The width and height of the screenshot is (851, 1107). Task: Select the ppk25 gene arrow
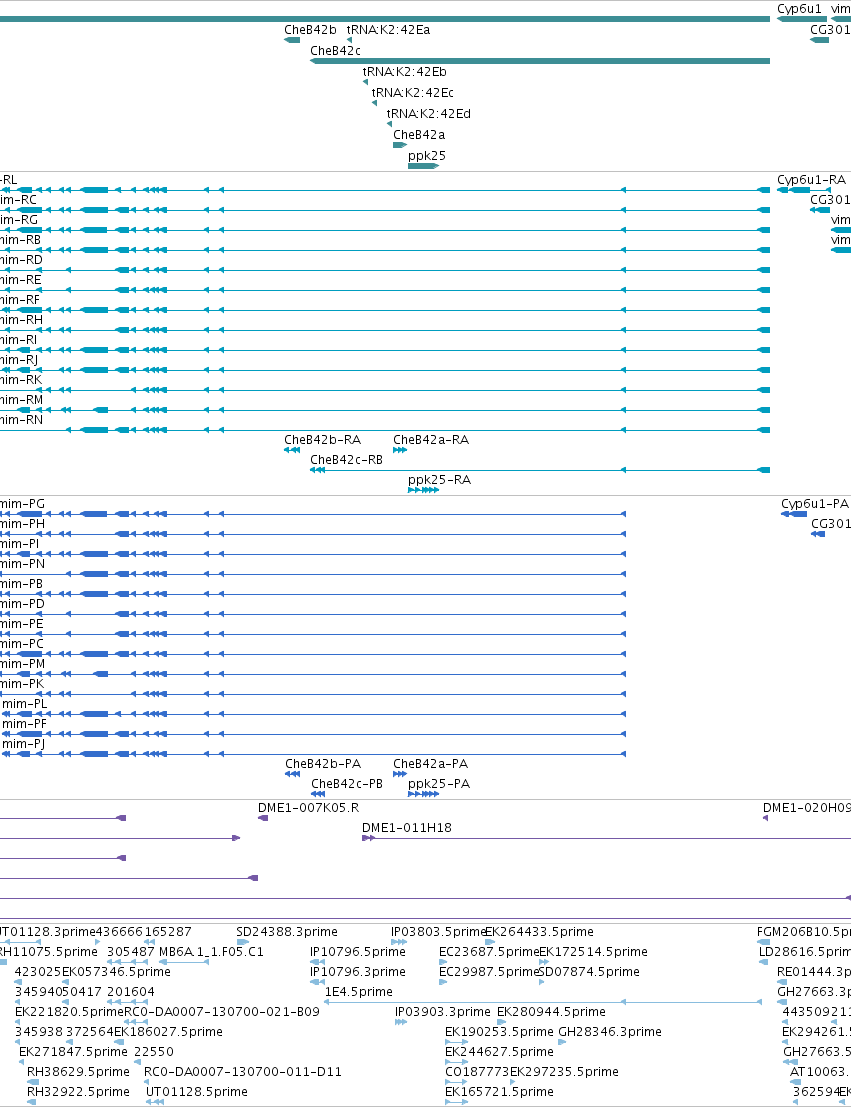pos(423,166)
